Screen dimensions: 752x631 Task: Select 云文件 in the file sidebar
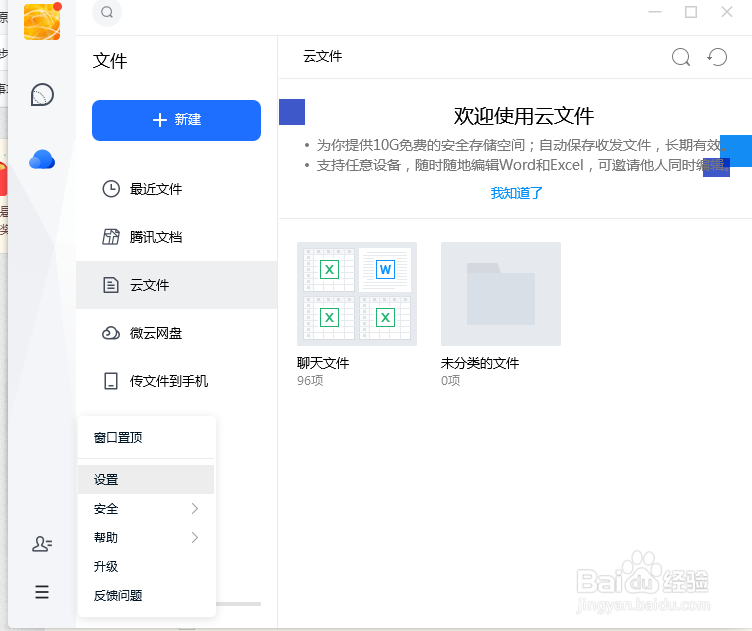click(176, 285)
